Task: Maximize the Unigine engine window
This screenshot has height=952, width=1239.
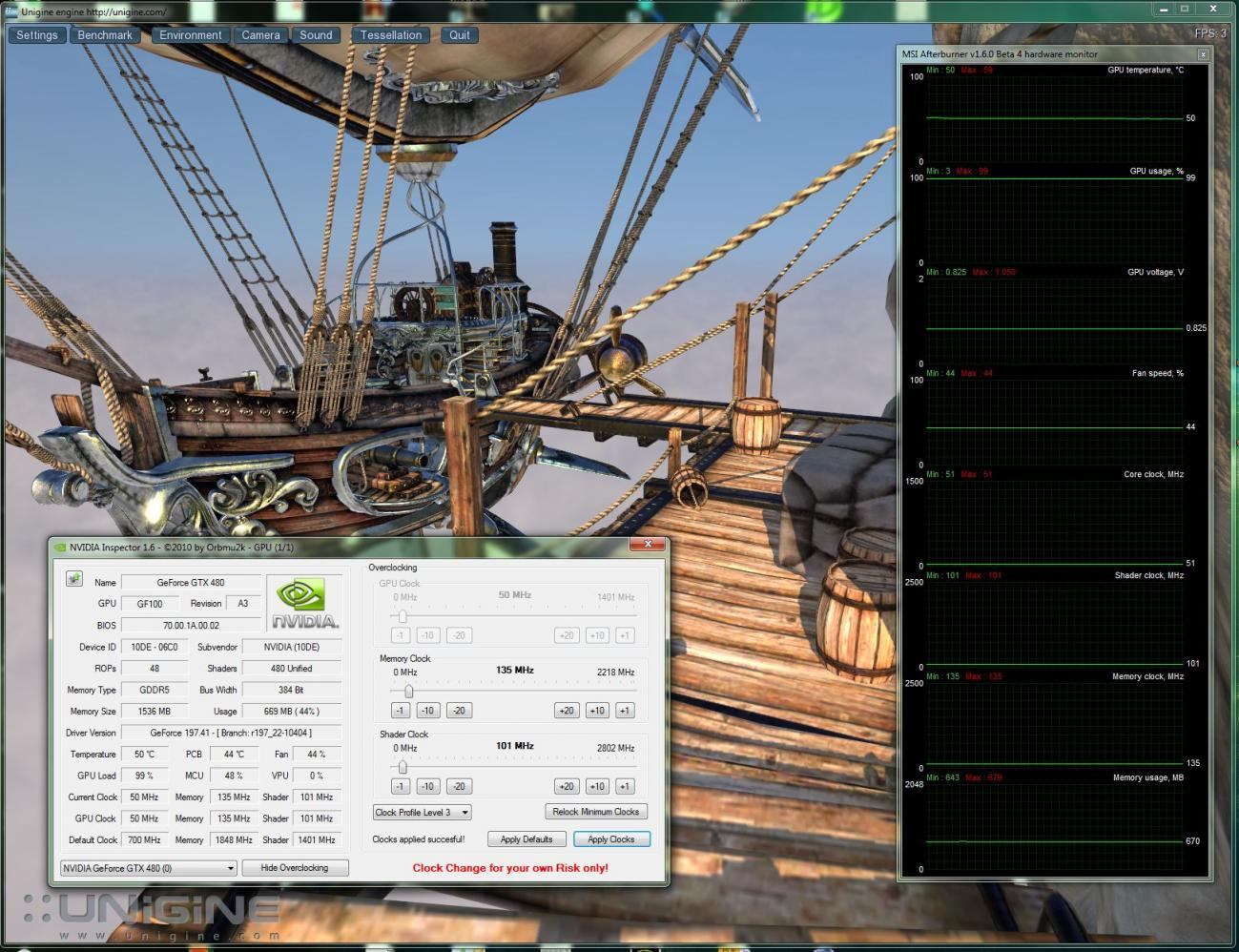Action: coord(1186,9)
